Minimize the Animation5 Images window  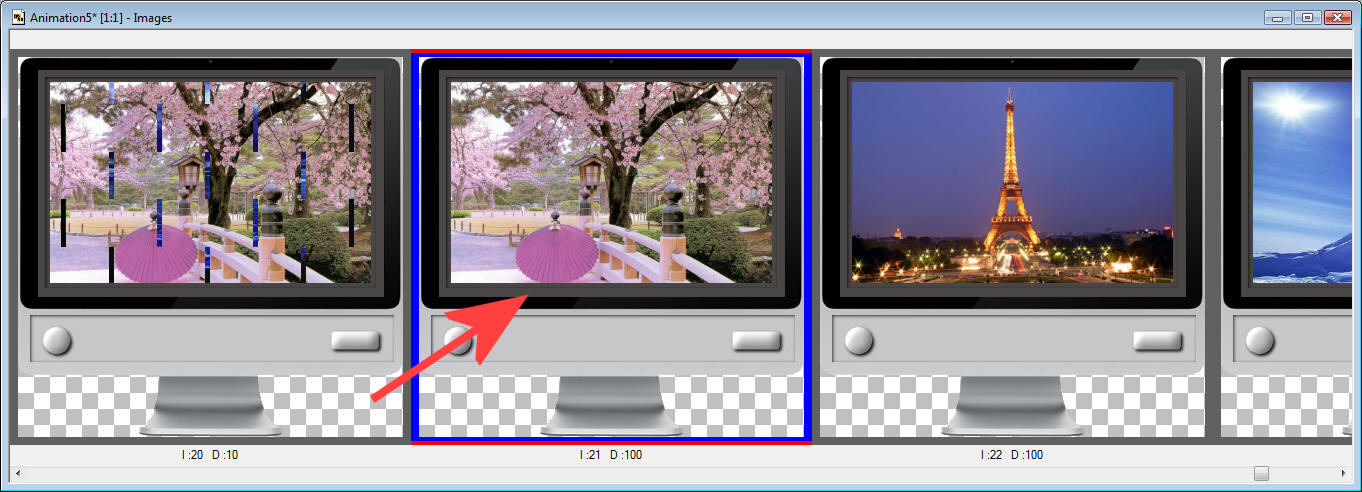coord(1277,17)
